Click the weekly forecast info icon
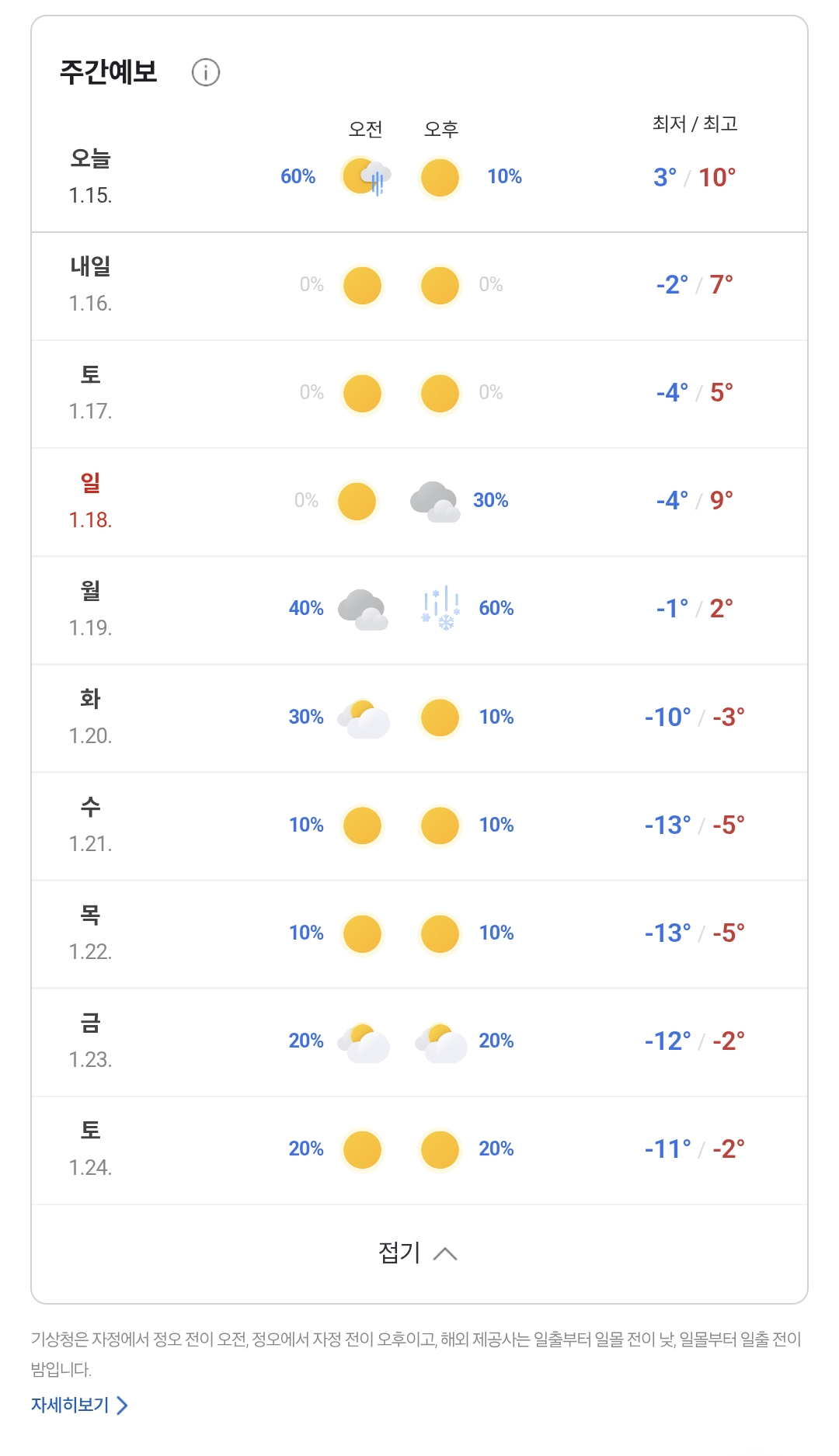The height and width of the screenshot is (1456, 839). [x=206, y=72]
